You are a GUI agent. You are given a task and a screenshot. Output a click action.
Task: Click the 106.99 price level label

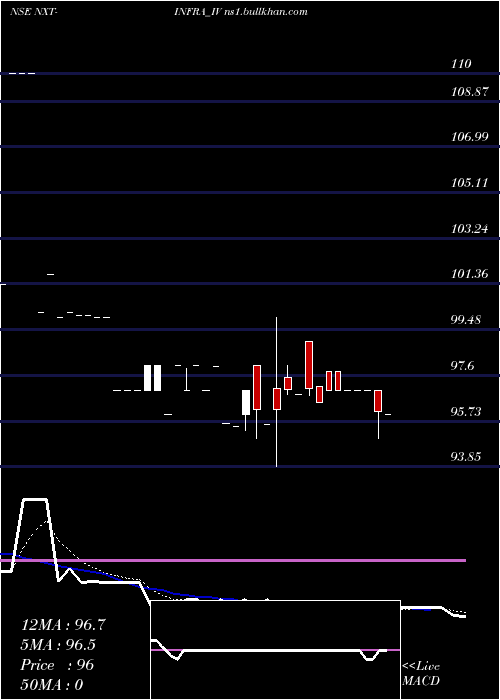(470, 138)
